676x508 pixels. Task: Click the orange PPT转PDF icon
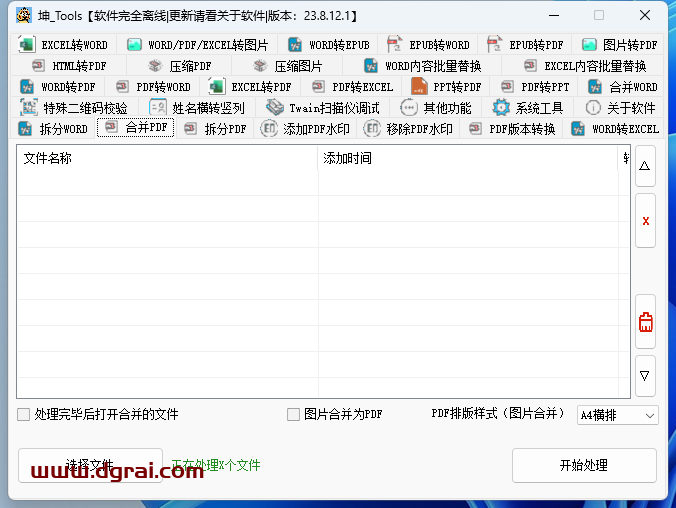pos(419,86)
